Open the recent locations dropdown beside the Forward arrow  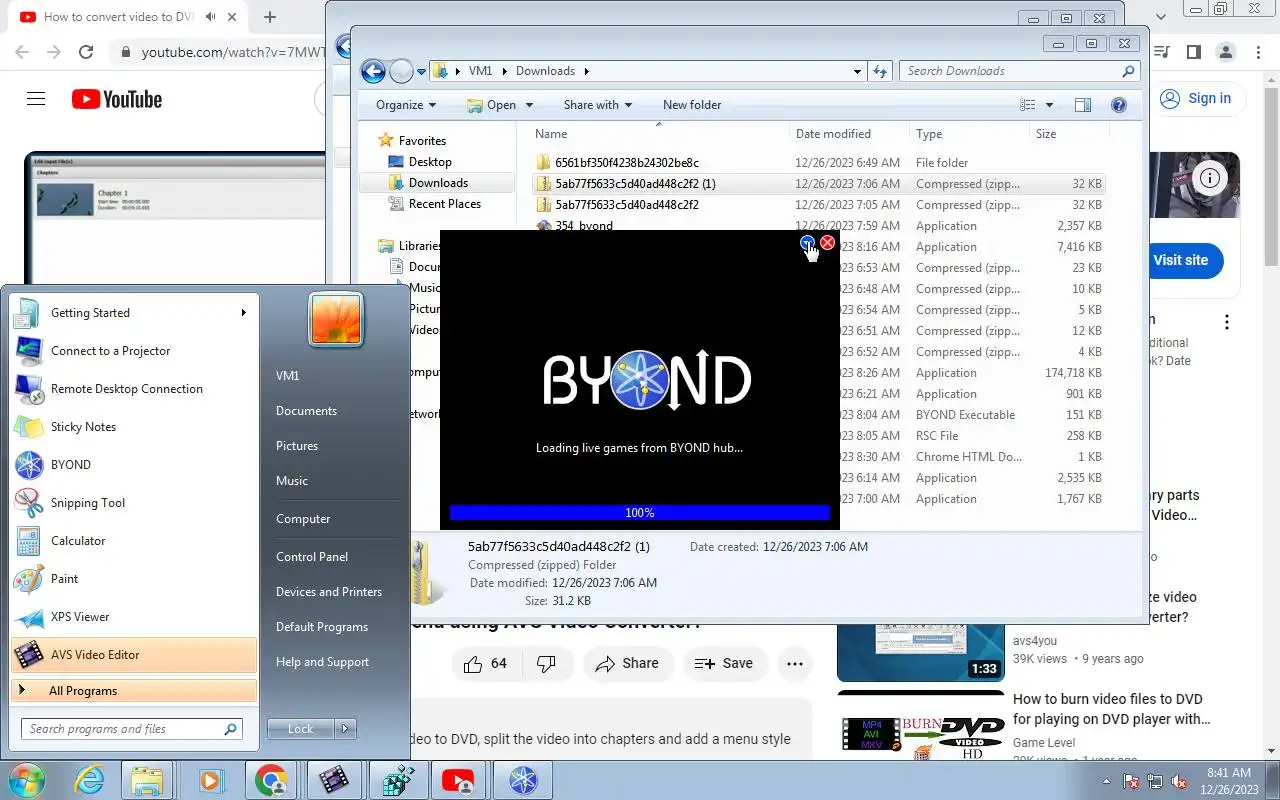coord(421,72)
